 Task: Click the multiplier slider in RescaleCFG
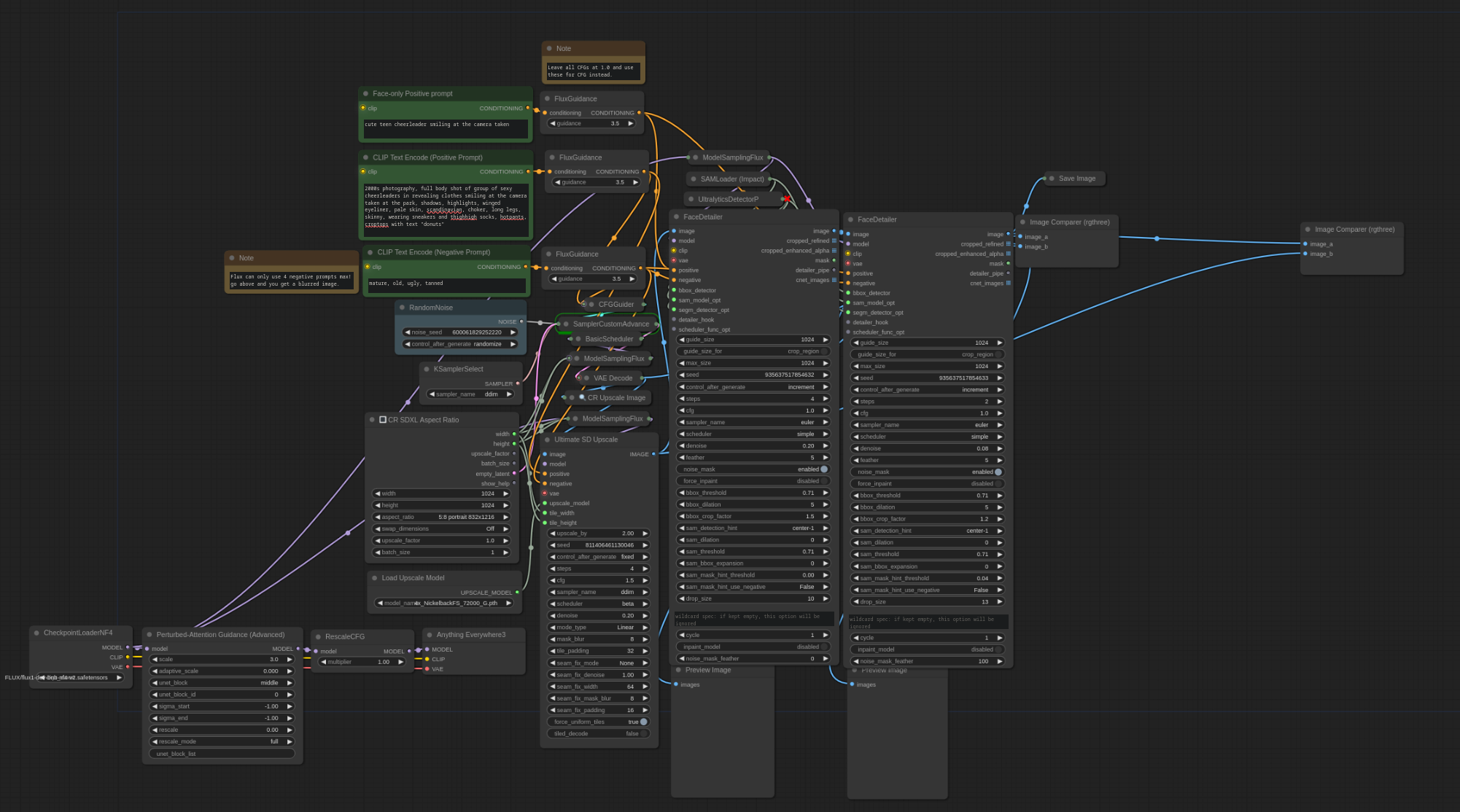pos(362,662)
